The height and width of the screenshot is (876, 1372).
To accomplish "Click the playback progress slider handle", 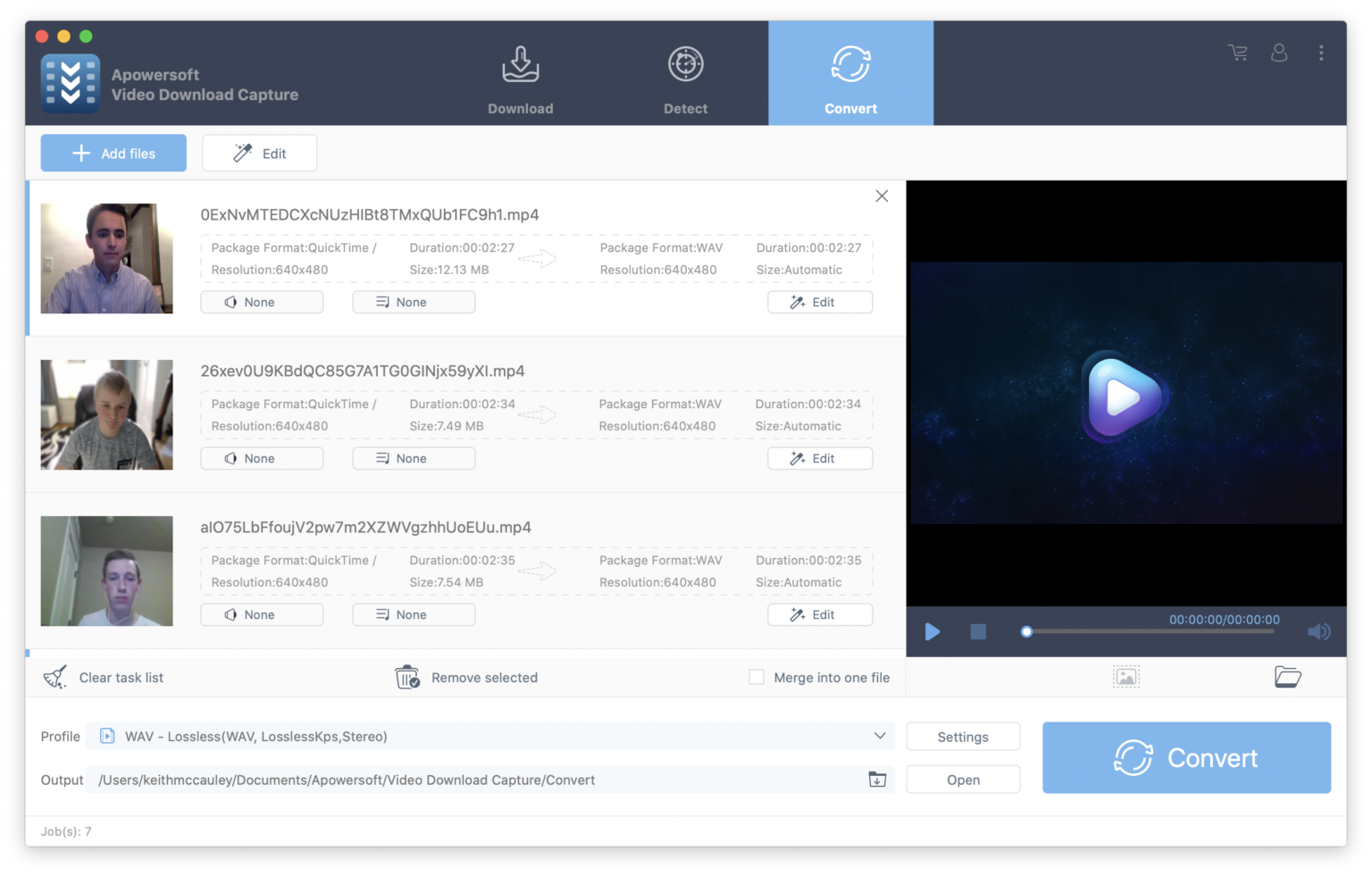I will (x=1027, y=632).
